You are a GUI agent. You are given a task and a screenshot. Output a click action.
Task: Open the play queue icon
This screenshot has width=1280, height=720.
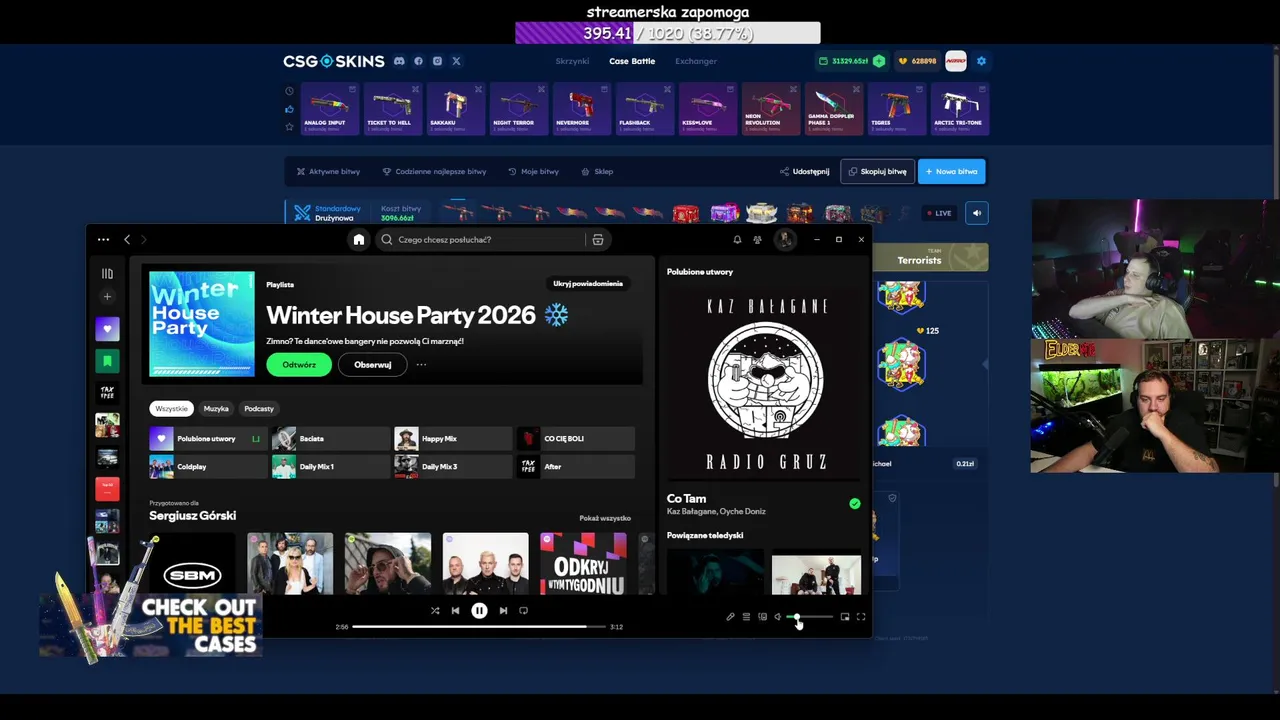746,617
